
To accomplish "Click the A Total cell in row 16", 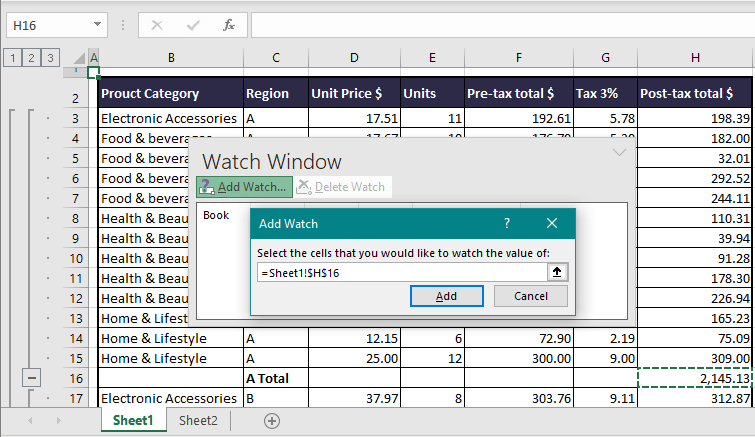I will pos(276,379).
